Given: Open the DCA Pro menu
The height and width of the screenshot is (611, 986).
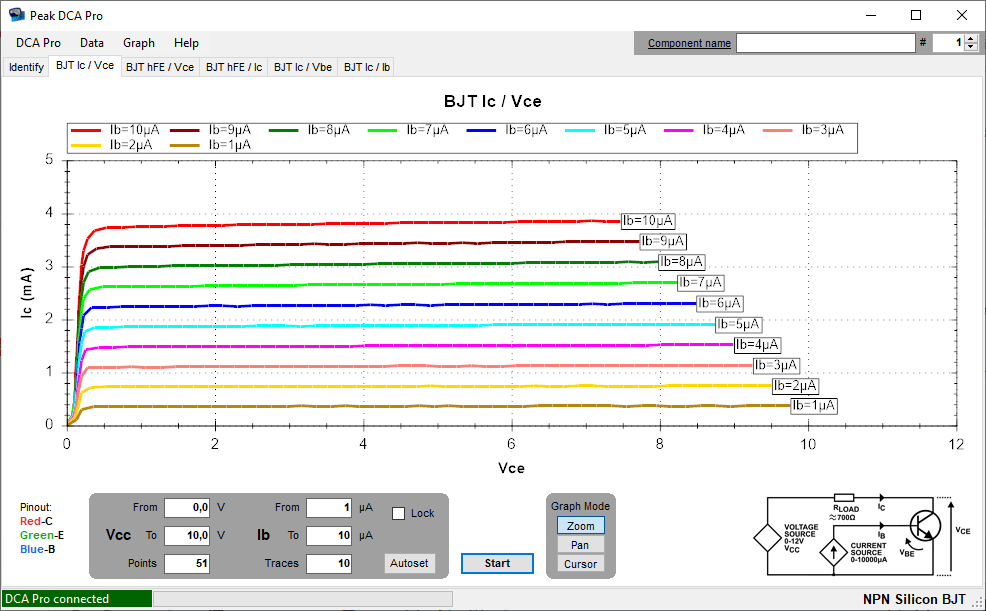Looking at the screenshot, I should (38, 43).
